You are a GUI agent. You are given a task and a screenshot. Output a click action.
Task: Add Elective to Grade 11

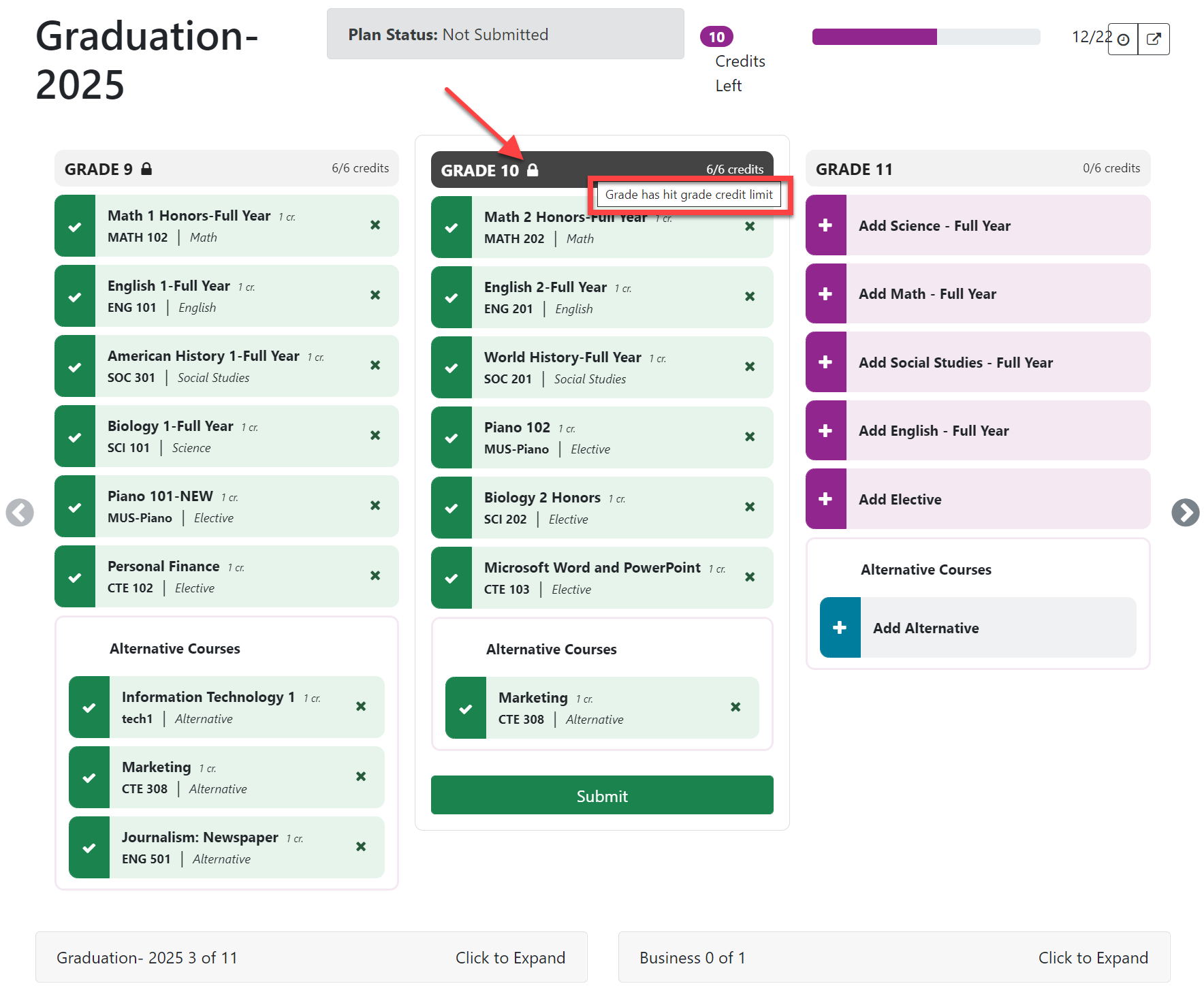(978, 499)
